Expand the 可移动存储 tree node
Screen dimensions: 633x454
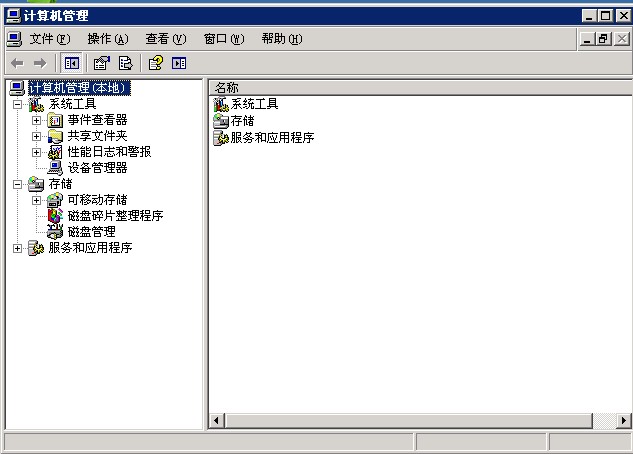click(x=36, y=200)
